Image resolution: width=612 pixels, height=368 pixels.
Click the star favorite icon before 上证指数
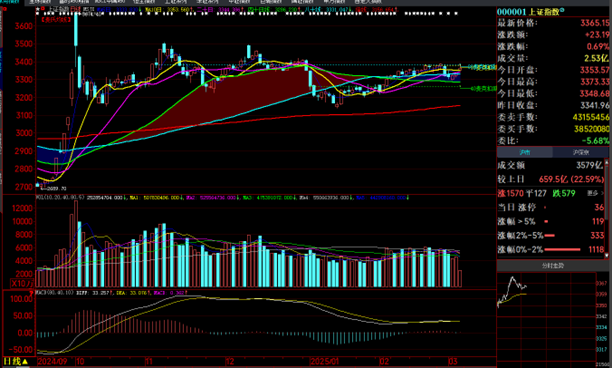pyautogui.click(x=38, y=9)
